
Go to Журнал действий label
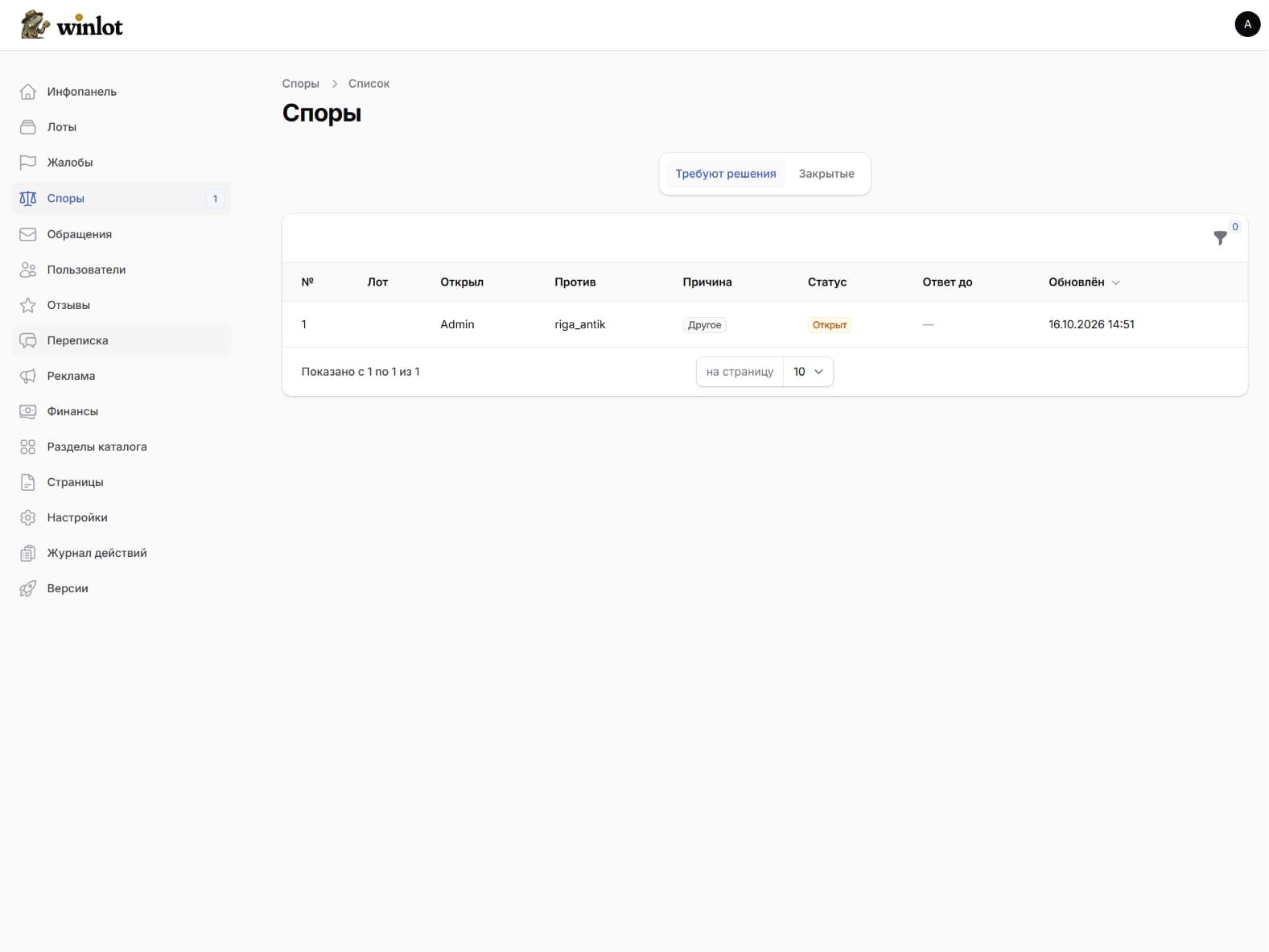pos(97,553)
